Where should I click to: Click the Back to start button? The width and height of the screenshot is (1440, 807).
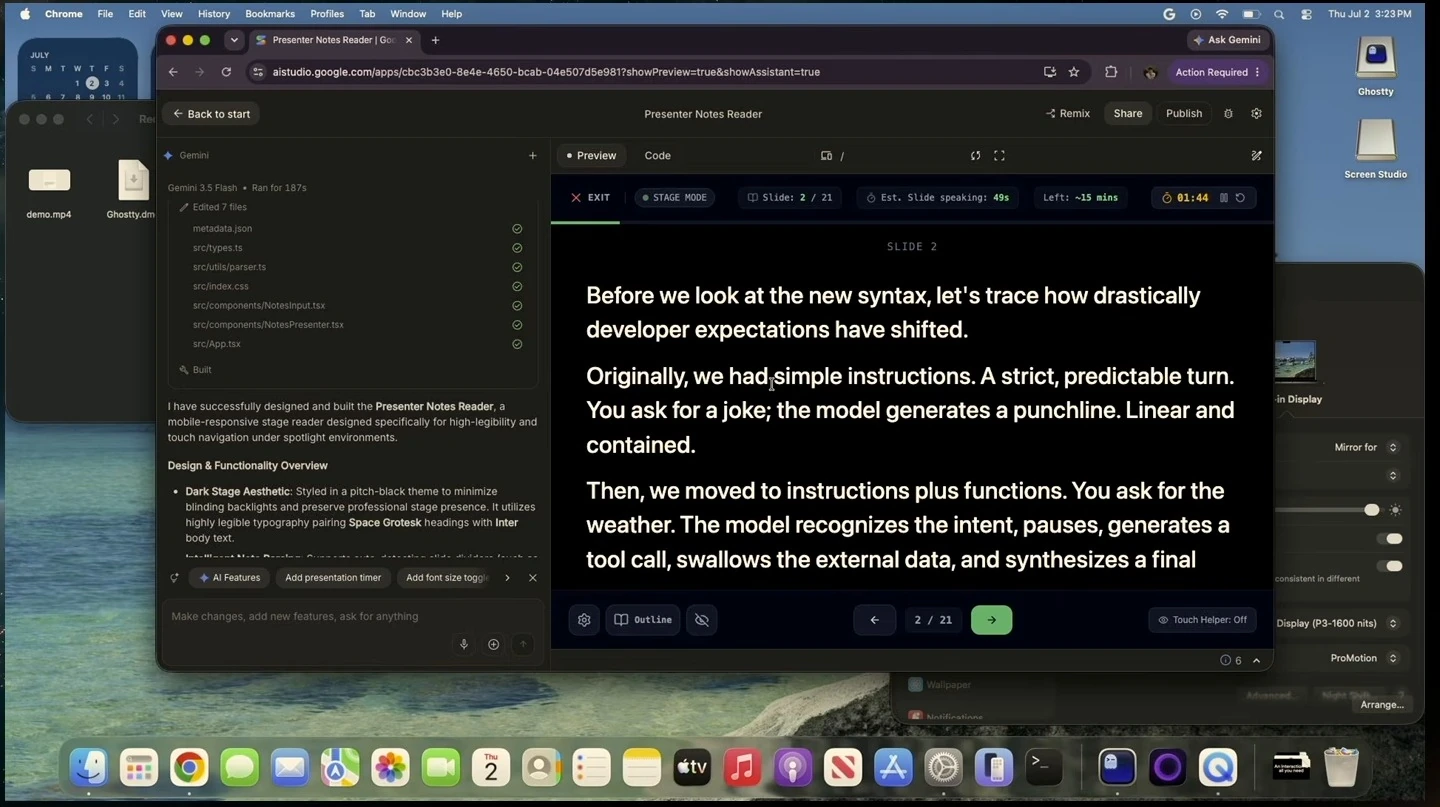coord(211,114)
